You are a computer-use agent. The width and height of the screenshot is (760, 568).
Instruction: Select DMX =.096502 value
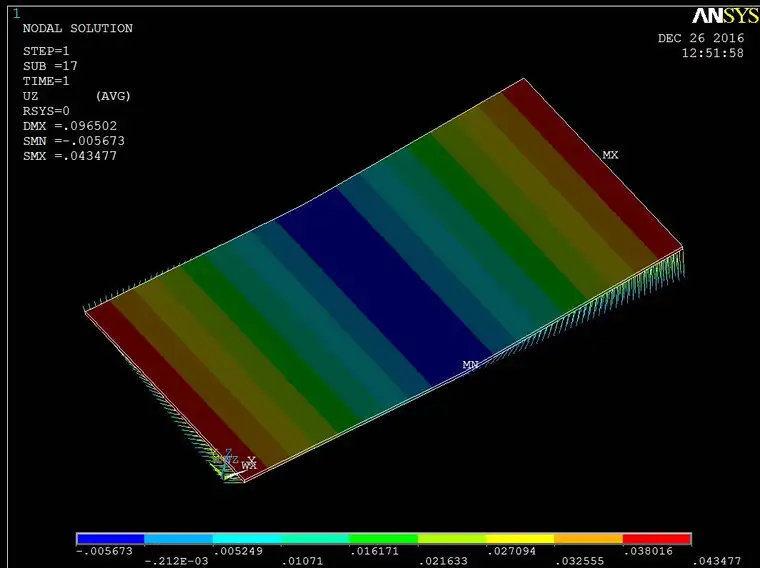click(x=70, y=126)
